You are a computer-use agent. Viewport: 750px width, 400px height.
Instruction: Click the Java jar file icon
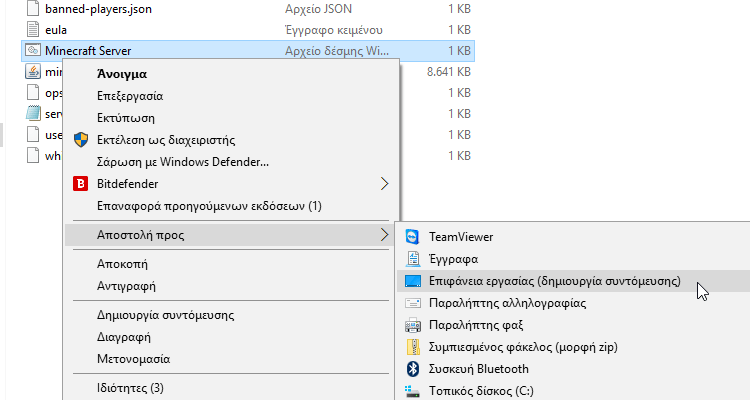pyautogui.click(x=33, y=72)
